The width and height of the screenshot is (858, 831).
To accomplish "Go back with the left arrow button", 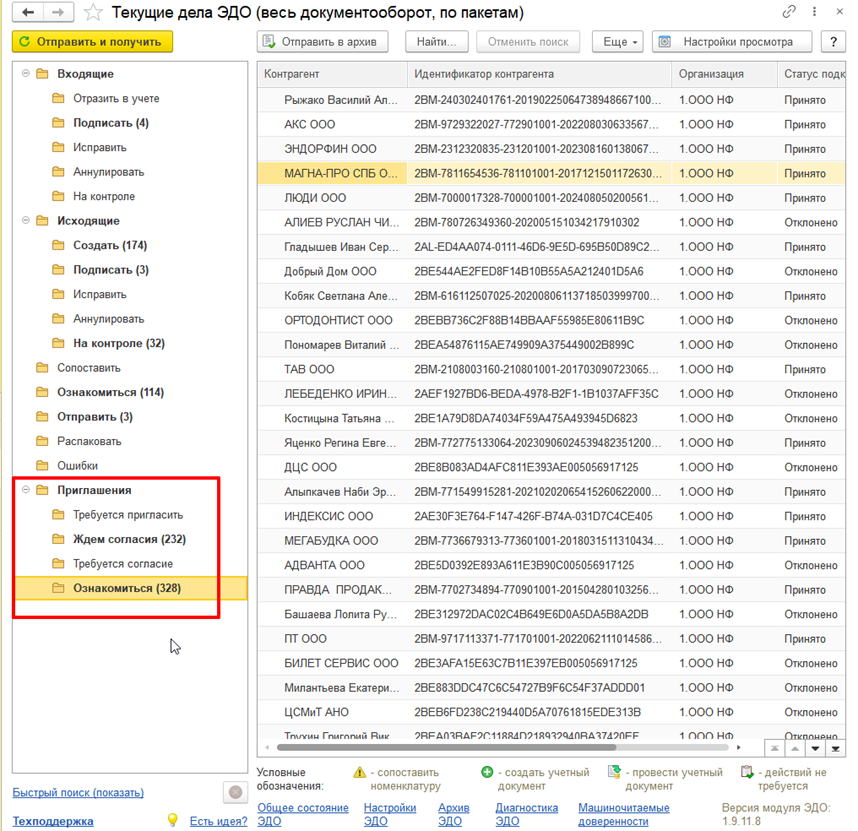I will (x=28, y=12).
